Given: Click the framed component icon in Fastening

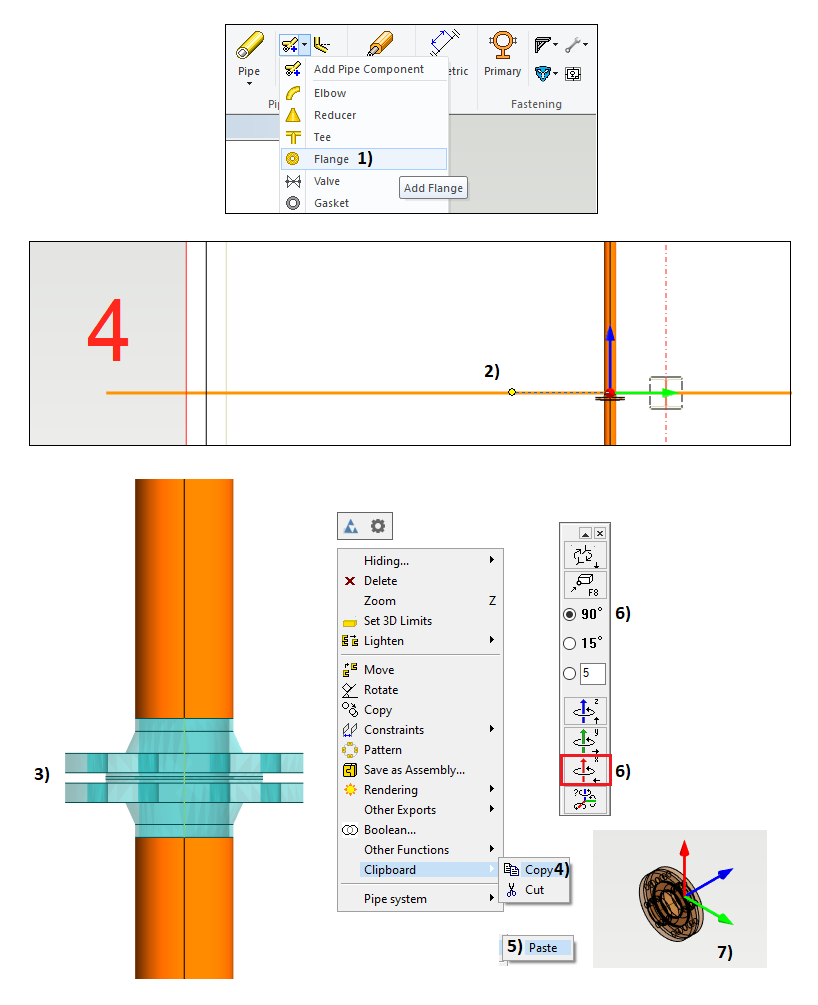Looking at the screenshot, I should [x=572, y=74].
